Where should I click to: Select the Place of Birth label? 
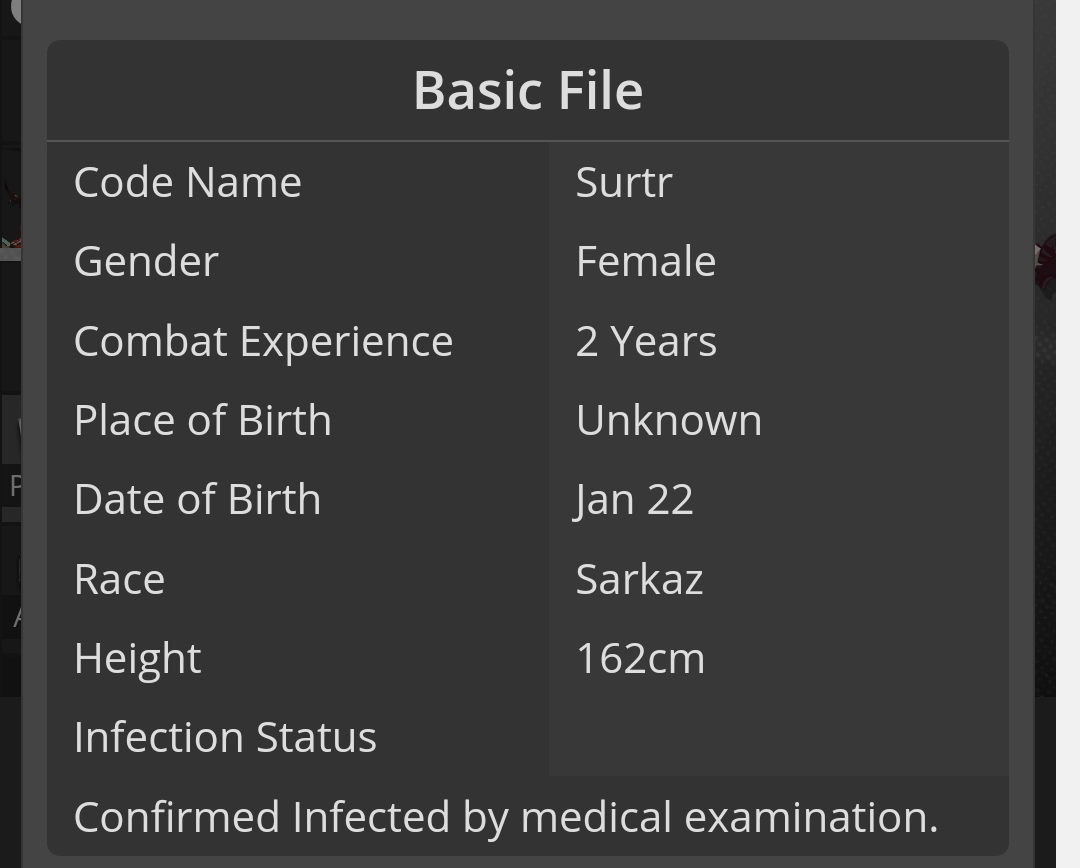(x=202, y=420)
